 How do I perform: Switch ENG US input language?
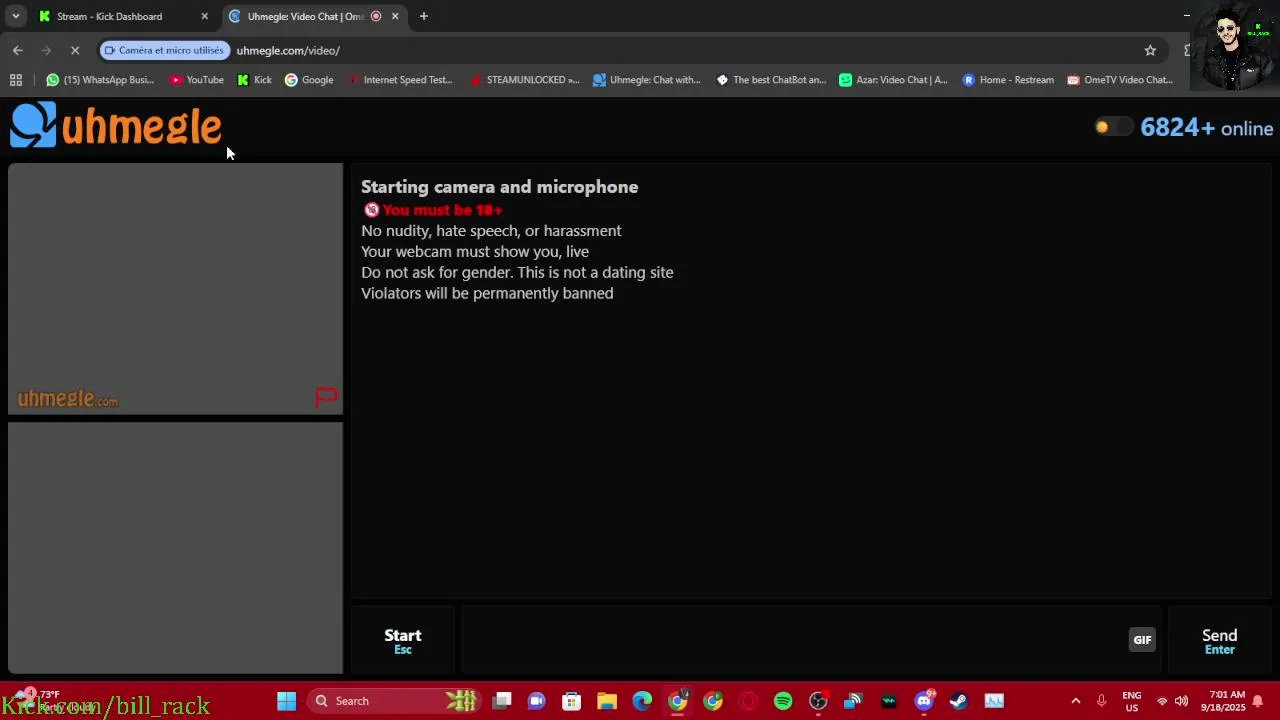(x=1132, y=701)
